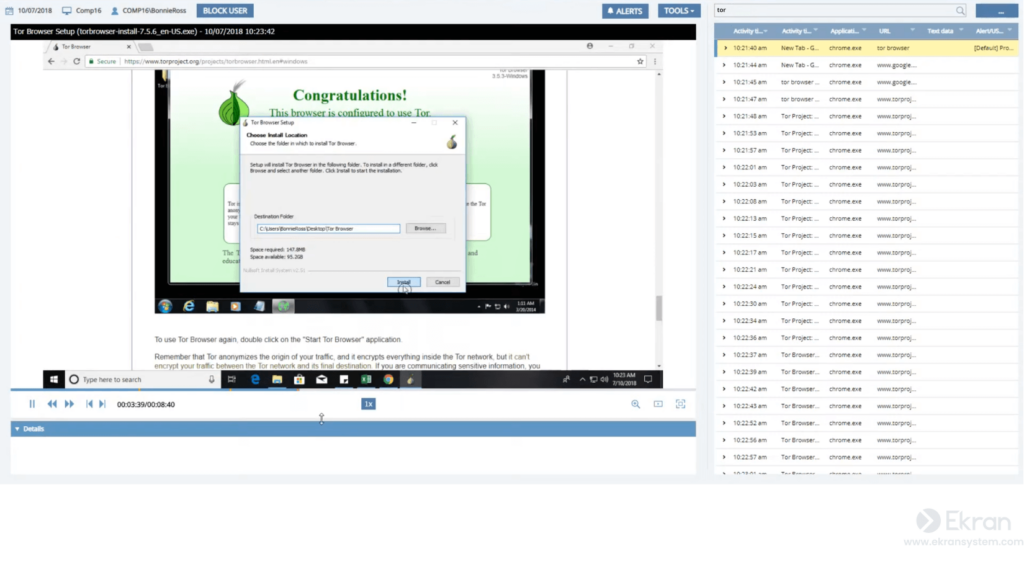Click the Comp16 computer icon
Viewport: 1024px width, 572px height.
(x=67, y=10)
